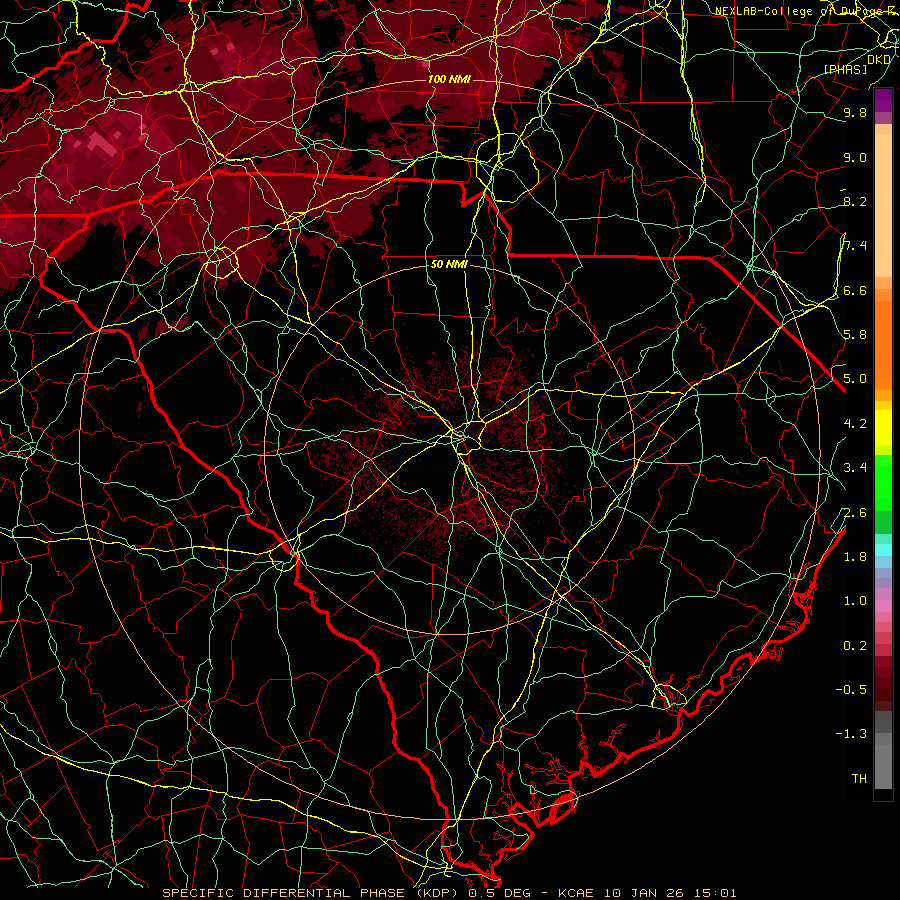Click the 9.0 legend value

click(x=855, y=157)
